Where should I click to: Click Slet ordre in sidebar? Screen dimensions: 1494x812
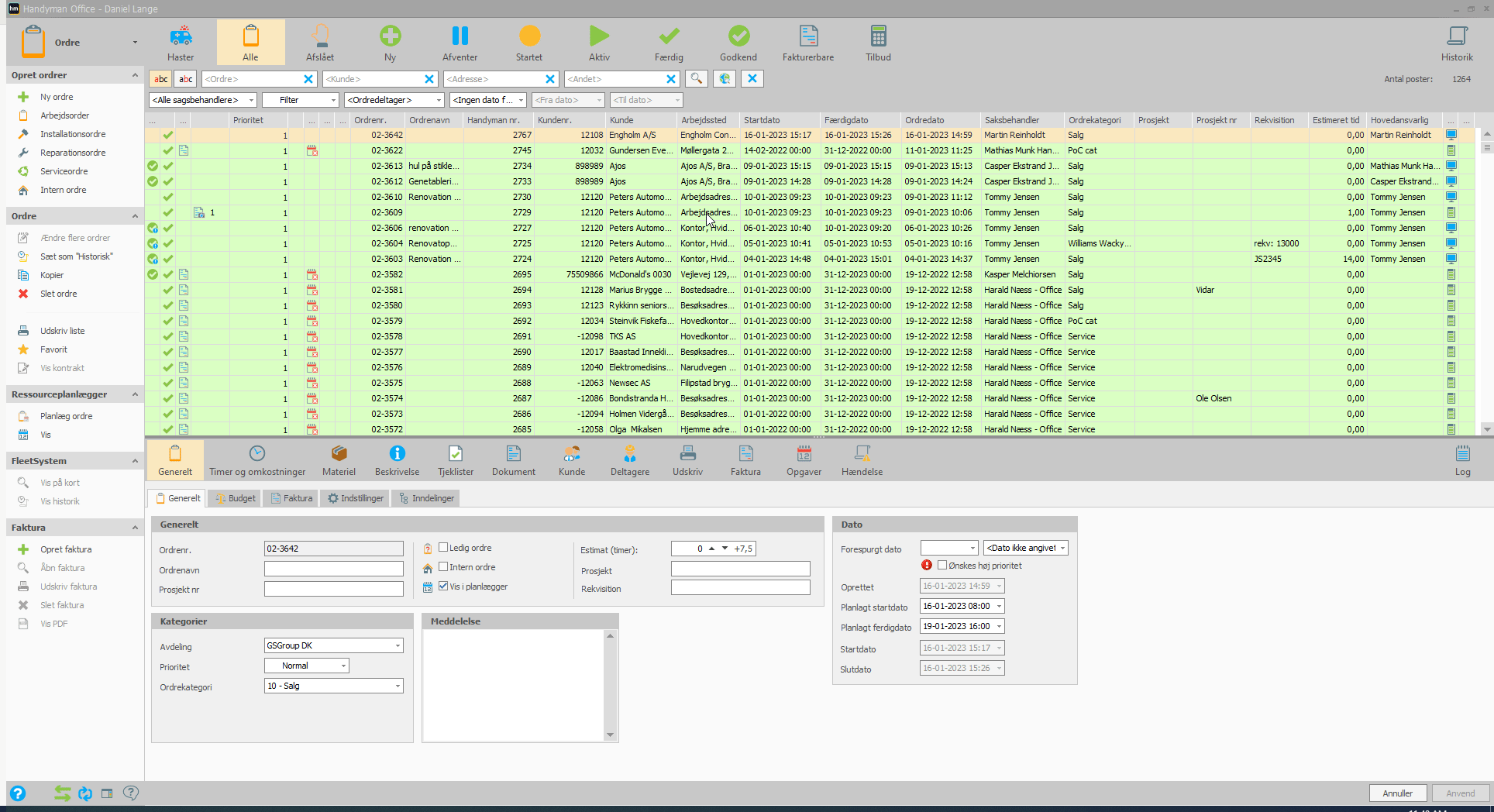click(x=58, y=294)
